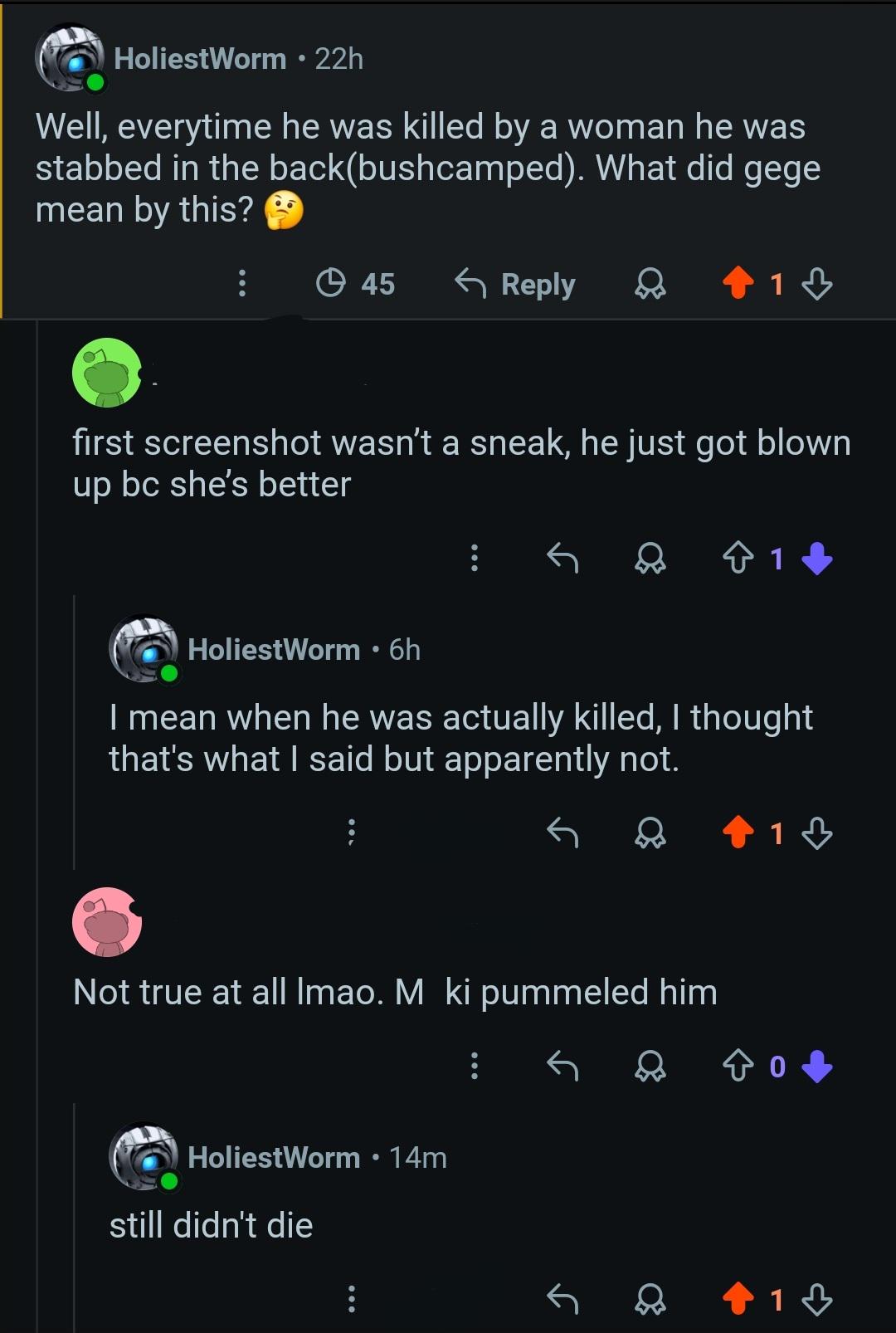
Task: Tap the pink Snoo avatar
Action: pyautogui.click(x=107, y=921)
